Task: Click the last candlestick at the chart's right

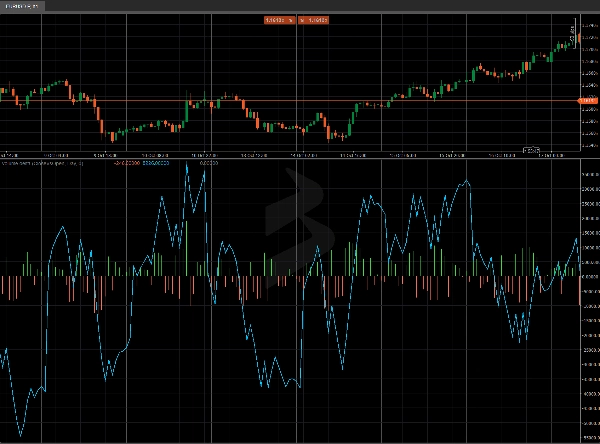Action: tap(579, 40)
